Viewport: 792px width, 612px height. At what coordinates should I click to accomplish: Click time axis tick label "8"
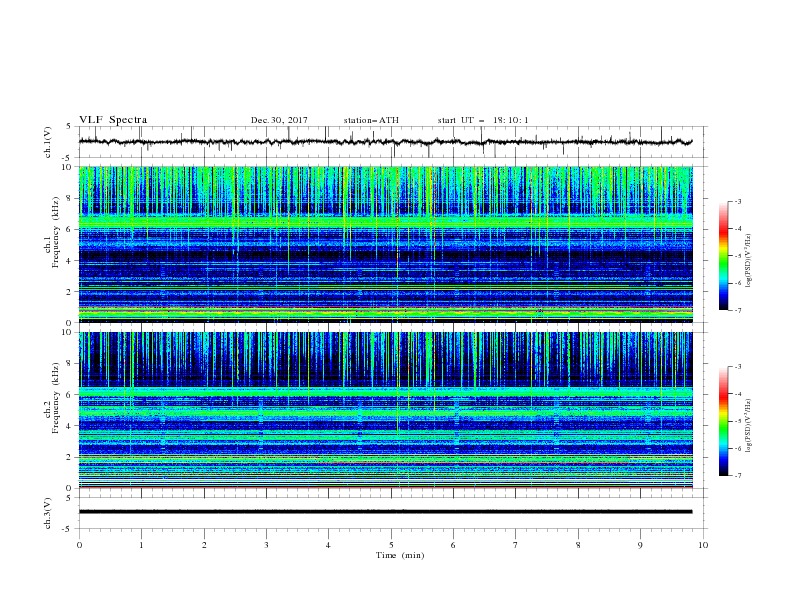coord(578,545)
